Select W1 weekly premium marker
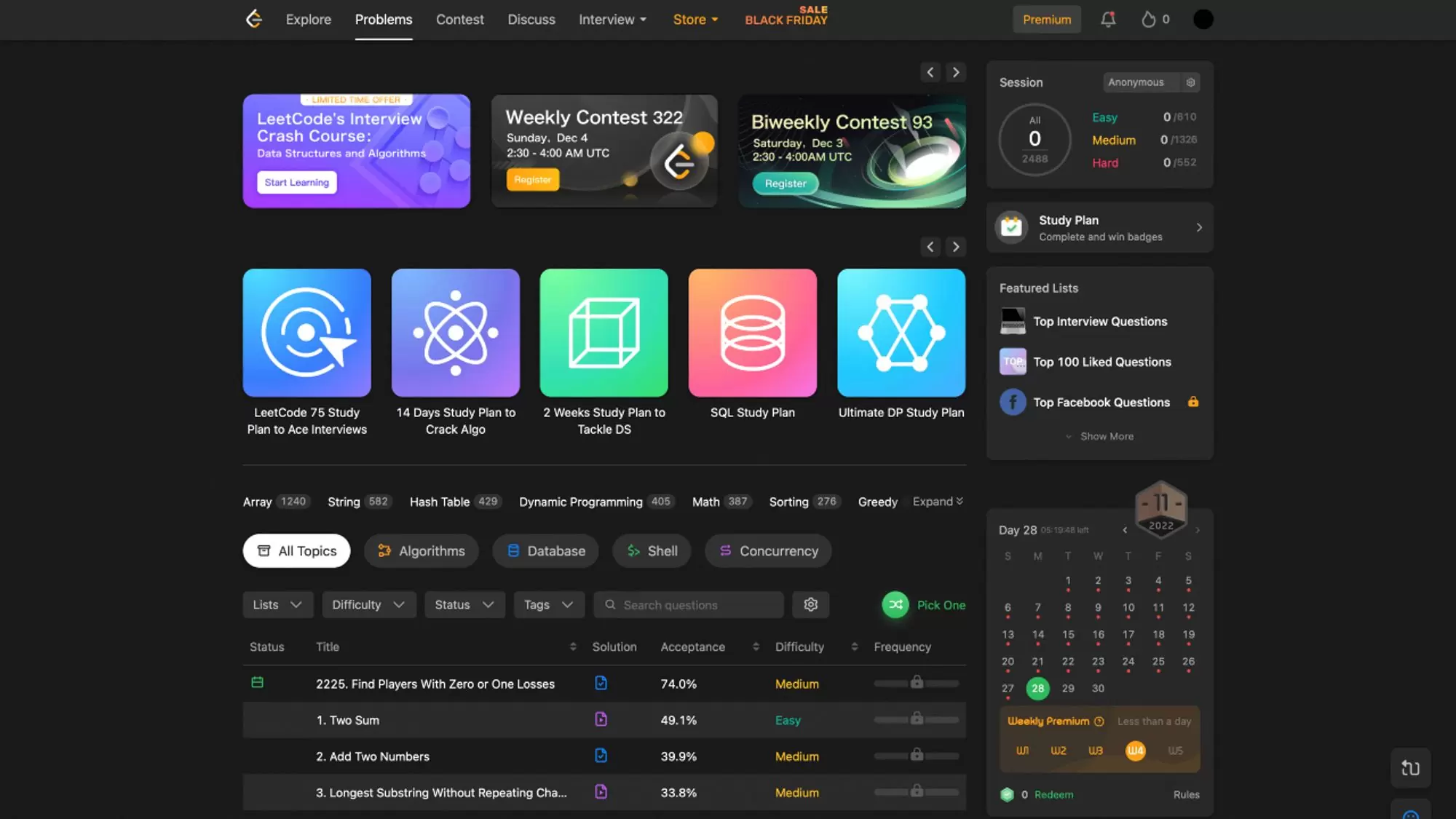This screenshot has height=819, width=1456. [x=1022, y=751]
